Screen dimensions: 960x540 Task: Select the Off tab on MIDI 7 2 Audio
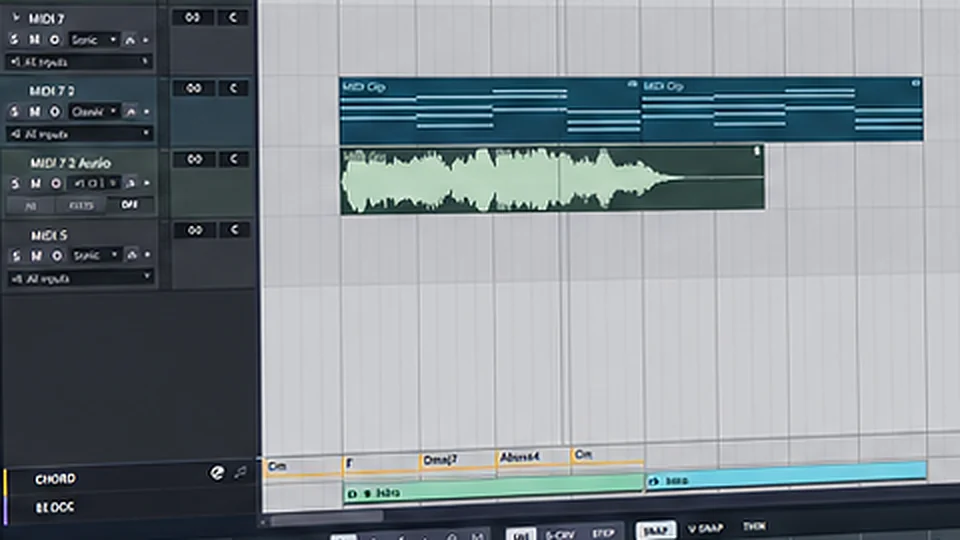[x=129, y=204]
